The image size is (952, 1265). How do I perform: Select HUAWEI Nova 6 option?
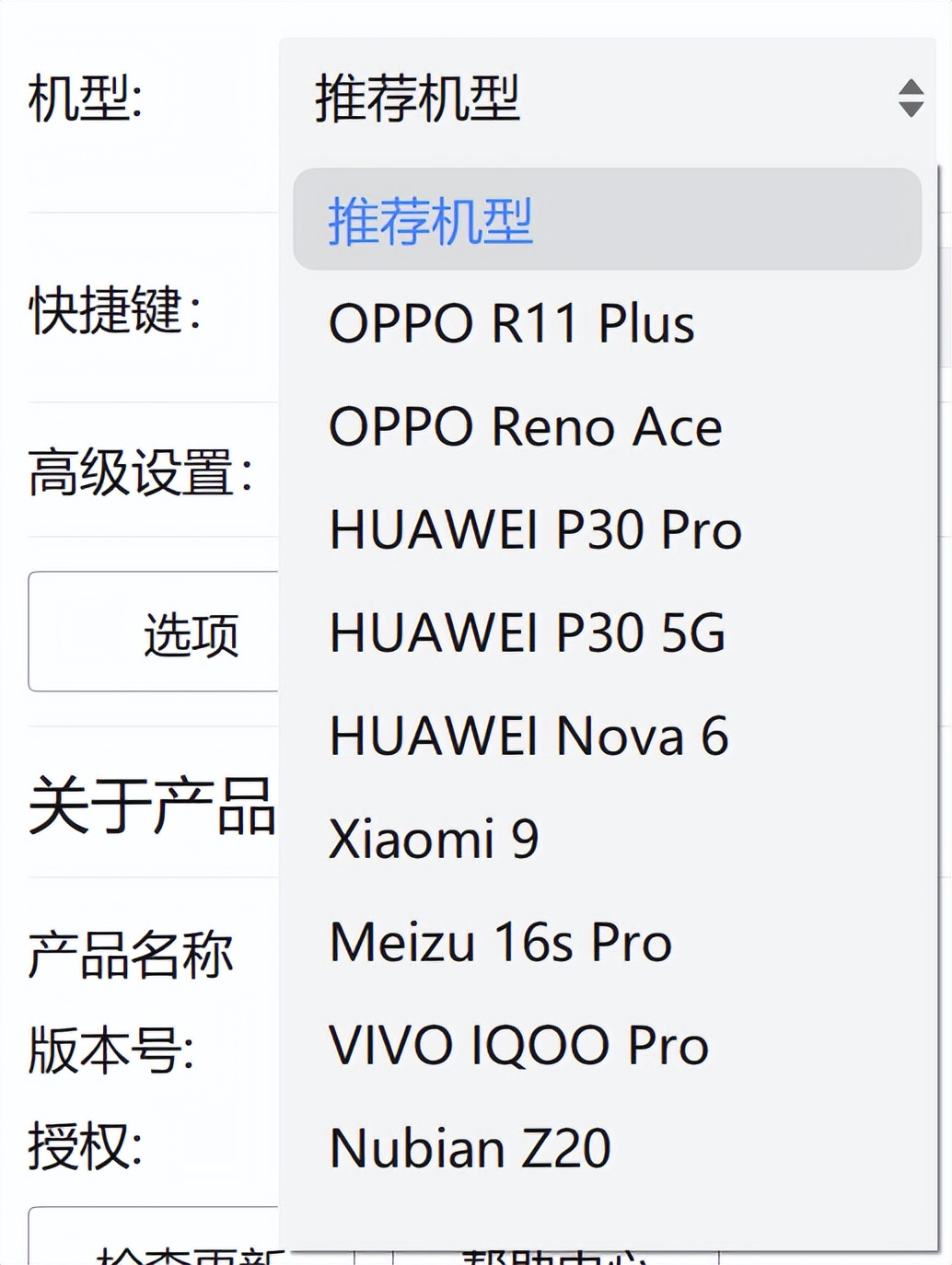529,736
